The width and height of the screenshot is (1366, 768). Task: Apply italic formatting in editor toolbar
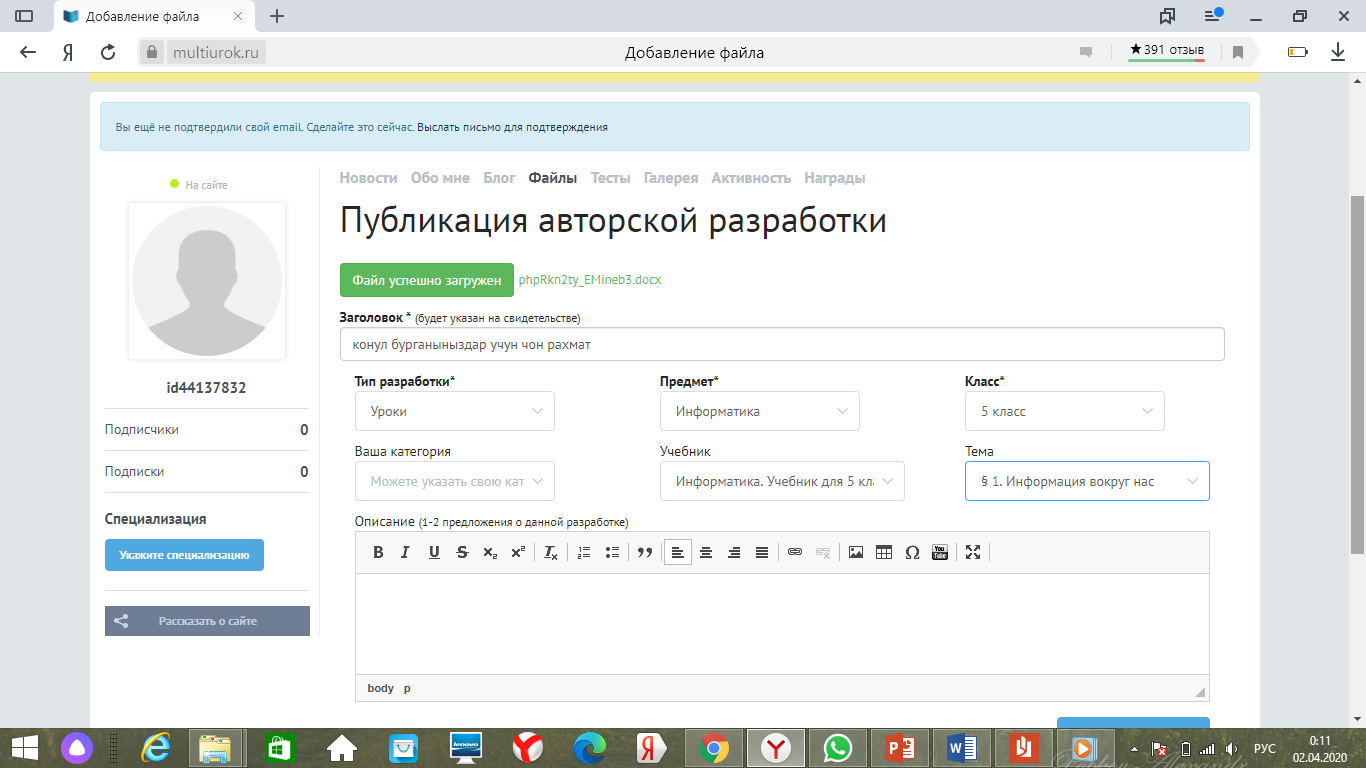coord(405,552)
